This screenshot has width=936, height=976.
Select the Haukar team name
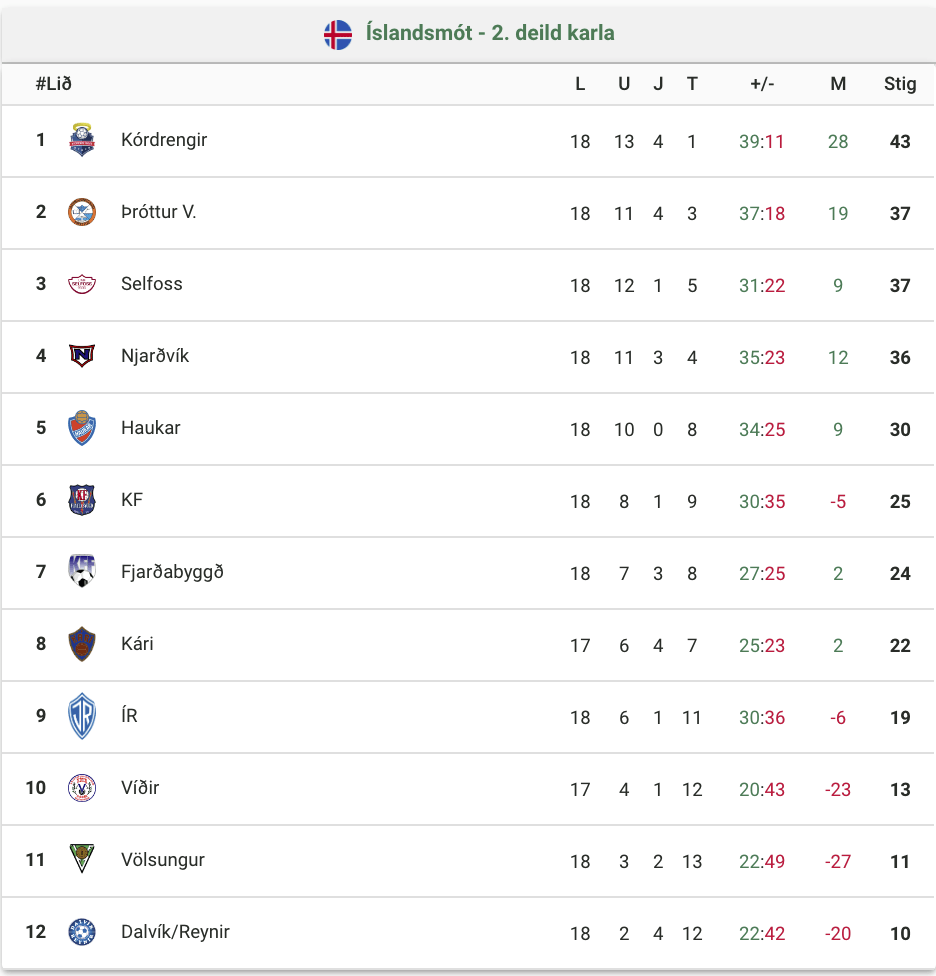point(151,428)
